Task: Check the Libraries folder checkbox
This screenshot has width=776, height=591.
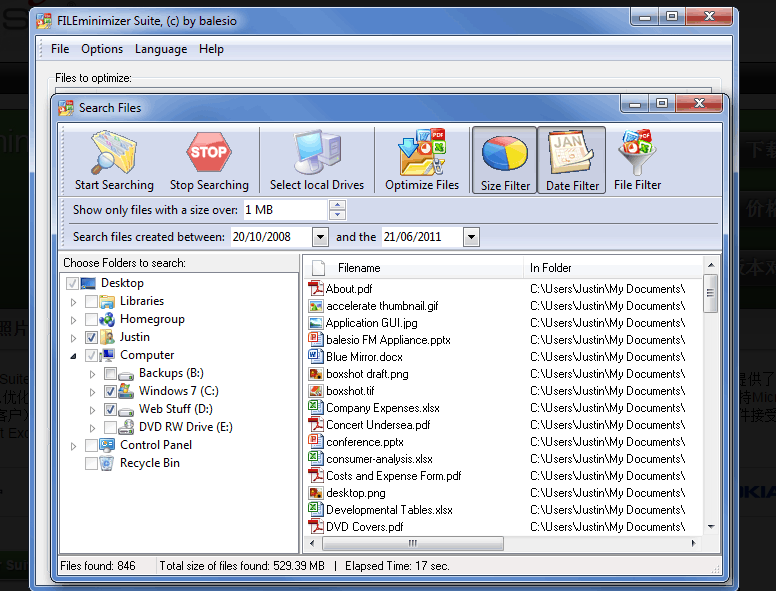Action: point(92,301)
